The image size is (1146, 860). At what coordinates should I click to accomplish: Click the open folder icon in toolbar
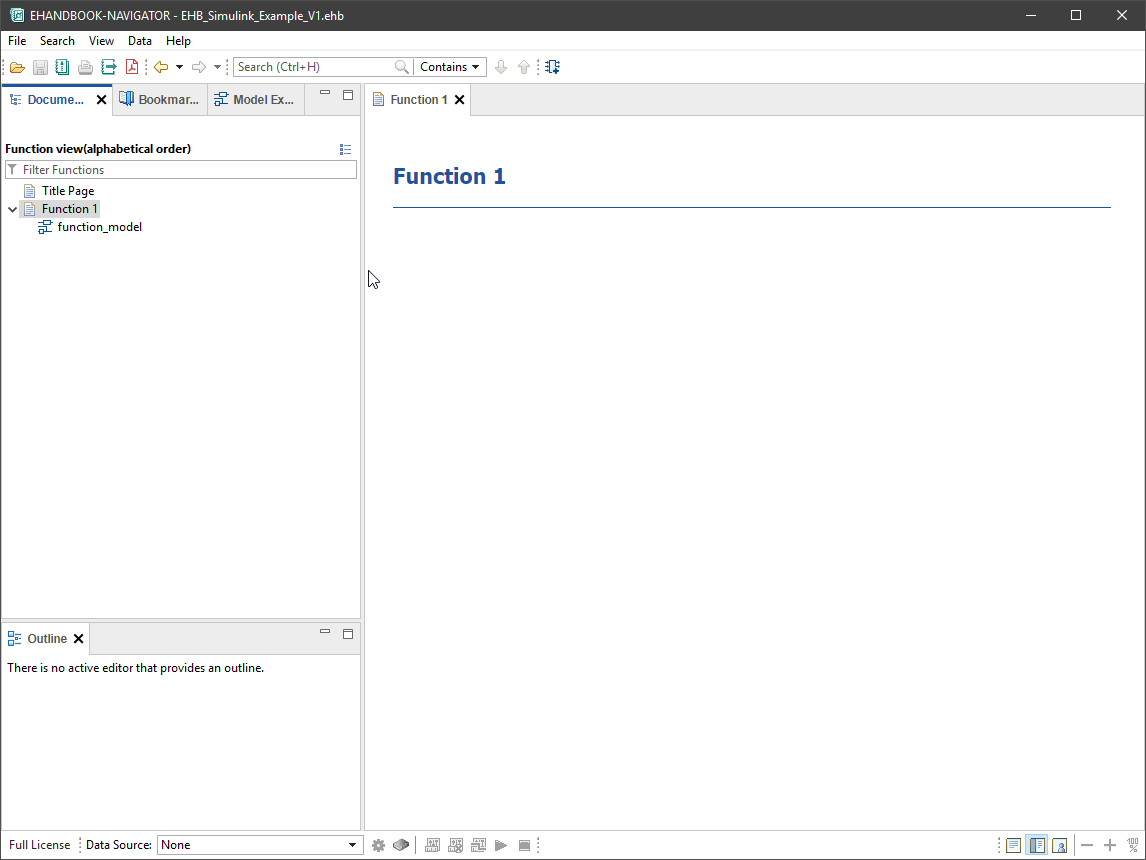[17, 67]
